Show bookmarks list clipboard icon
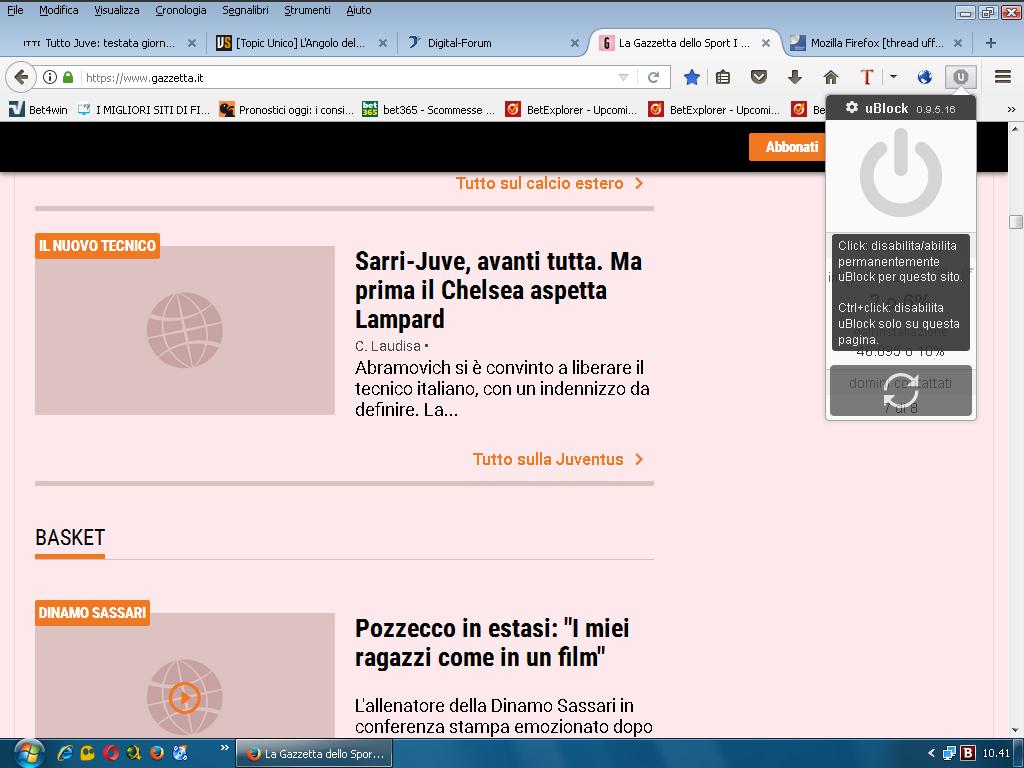Screen dimensions: 1024x768 point(723,78)
